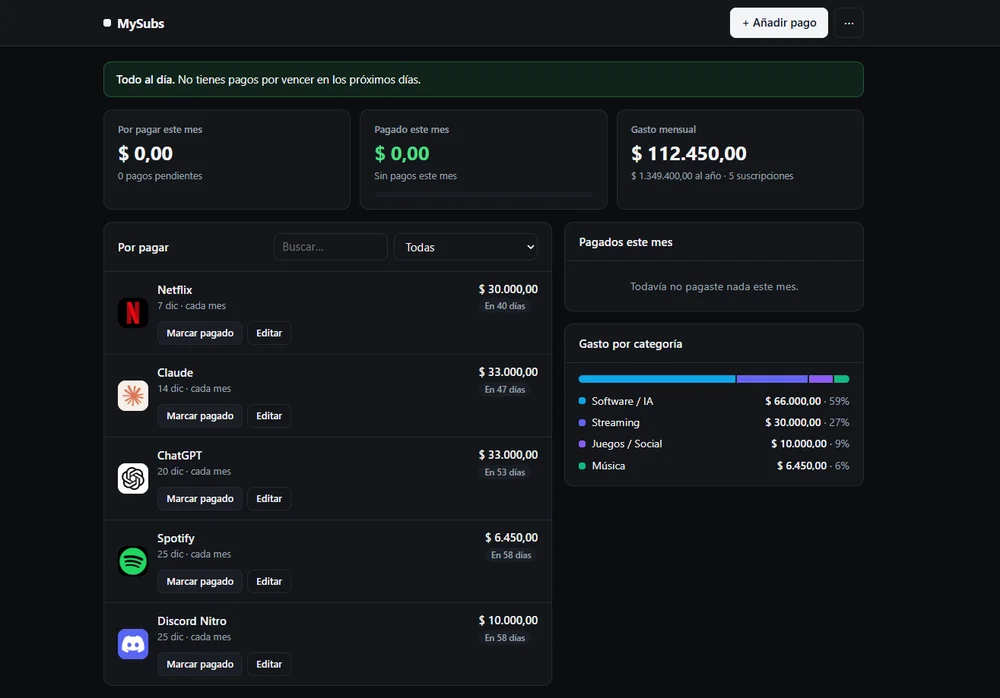Select the Música legend dot
This screenshot has width=1000, height=698.
point(582,466)
